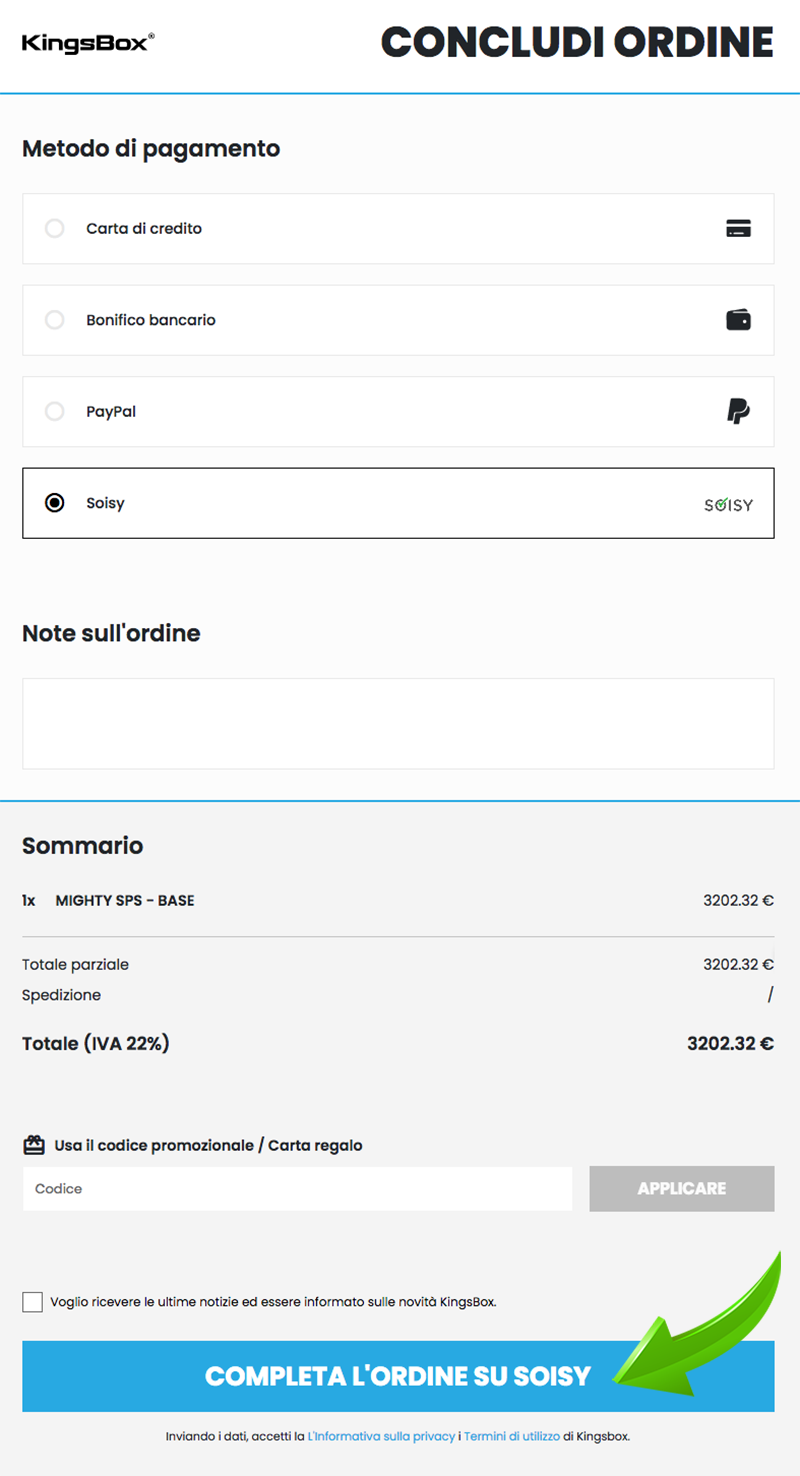The height and width of the screenshot is (1476, 800).
Task: Click COMPLETA L'ORDINE SU SOISY button
Action: coord(398,1376)
